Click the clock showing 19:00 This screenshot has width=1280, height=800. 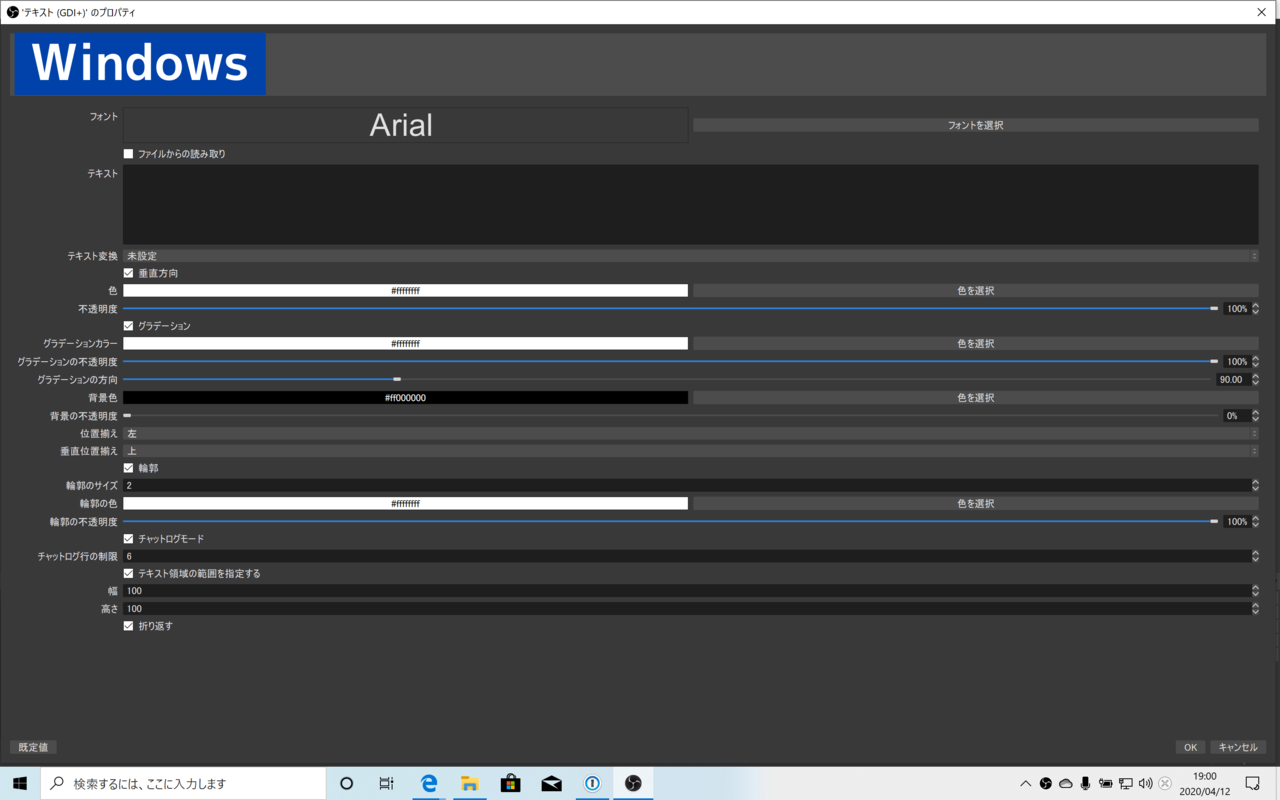(x=1205, y=776)
